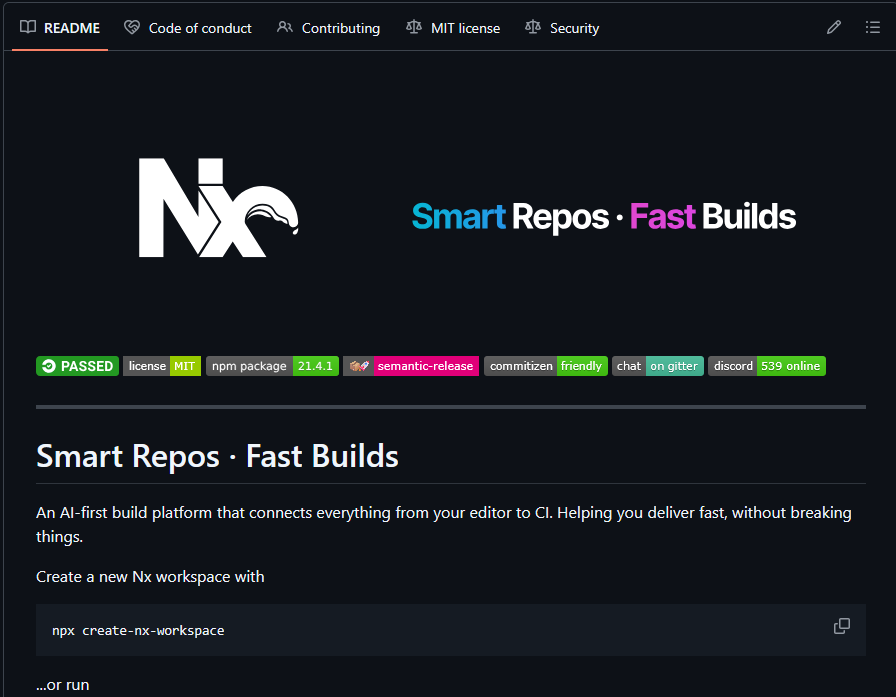Open the PASSED CI status badge
This screenshot has width=896, height=697.
click(x=77, y=366)
